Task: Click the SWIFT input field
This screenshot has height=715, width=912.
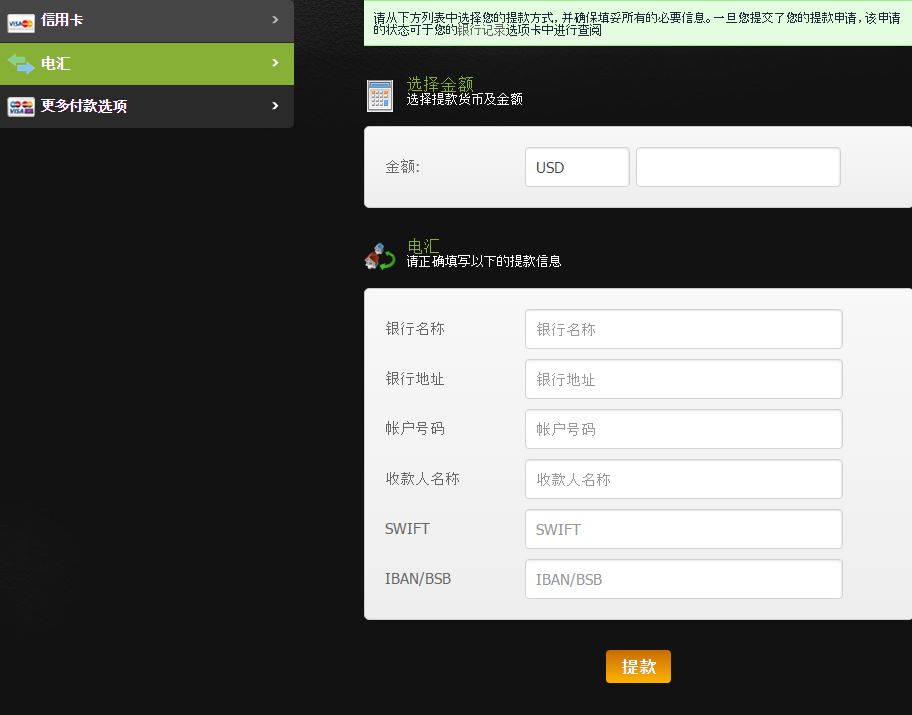Action: click(x=683, y=529)
